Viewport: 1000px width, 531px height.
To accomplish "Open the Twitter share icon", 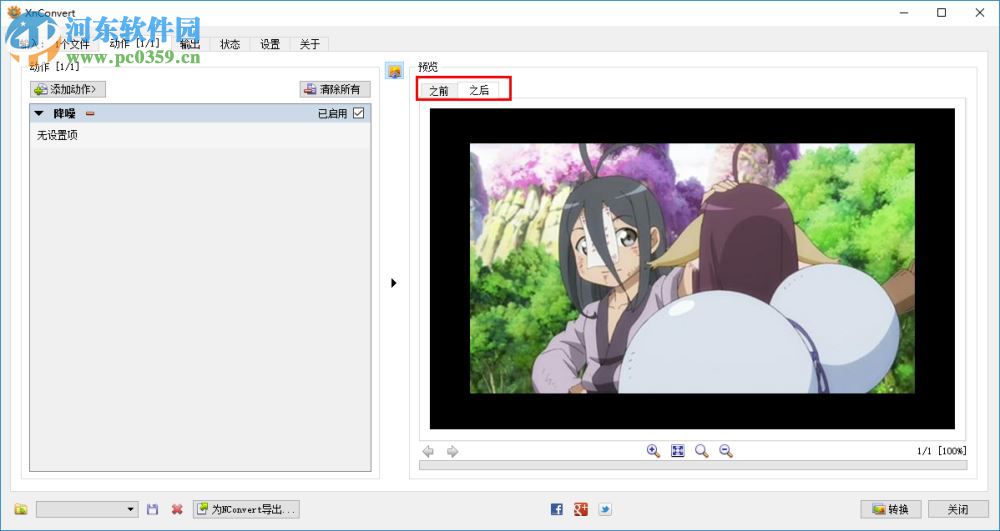I will [605, 509].
